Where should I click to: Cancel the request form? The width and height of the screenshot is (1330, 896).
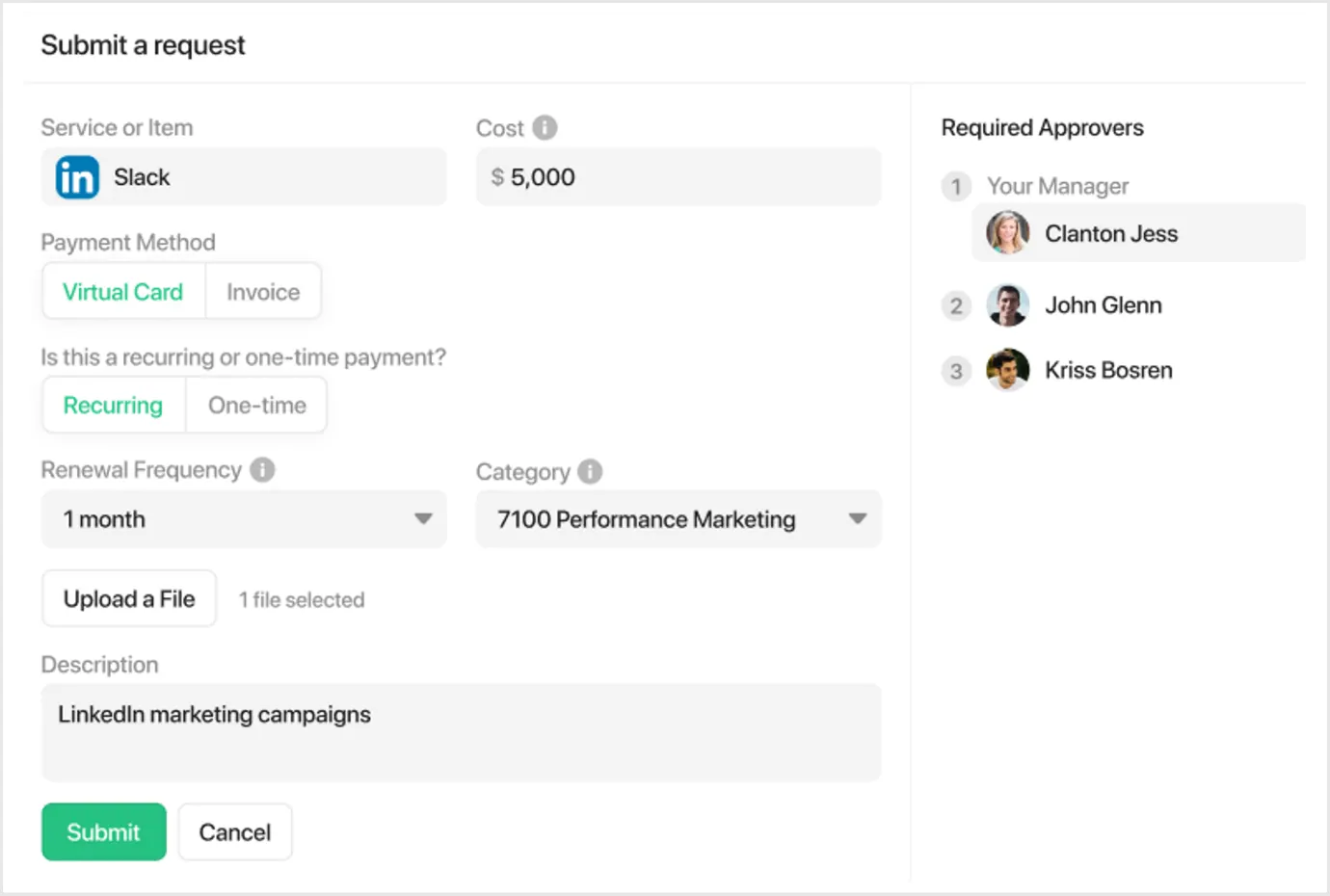click(235, 831)
